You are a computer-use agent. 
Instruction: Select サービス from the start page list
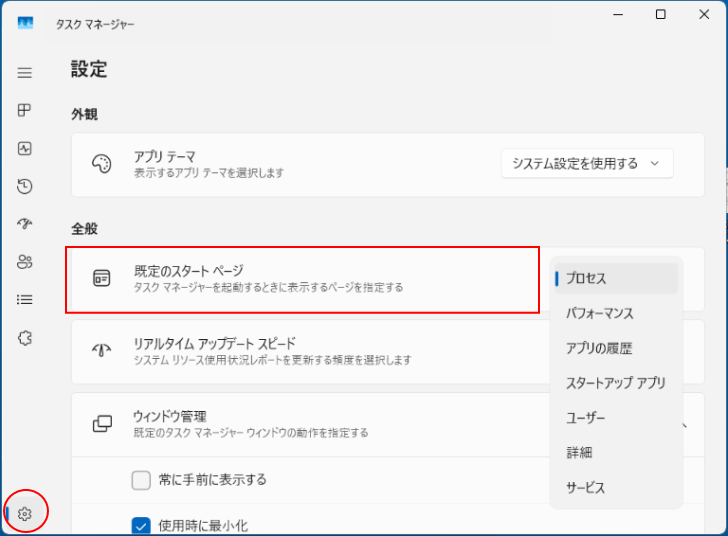(x=616, y=487)
